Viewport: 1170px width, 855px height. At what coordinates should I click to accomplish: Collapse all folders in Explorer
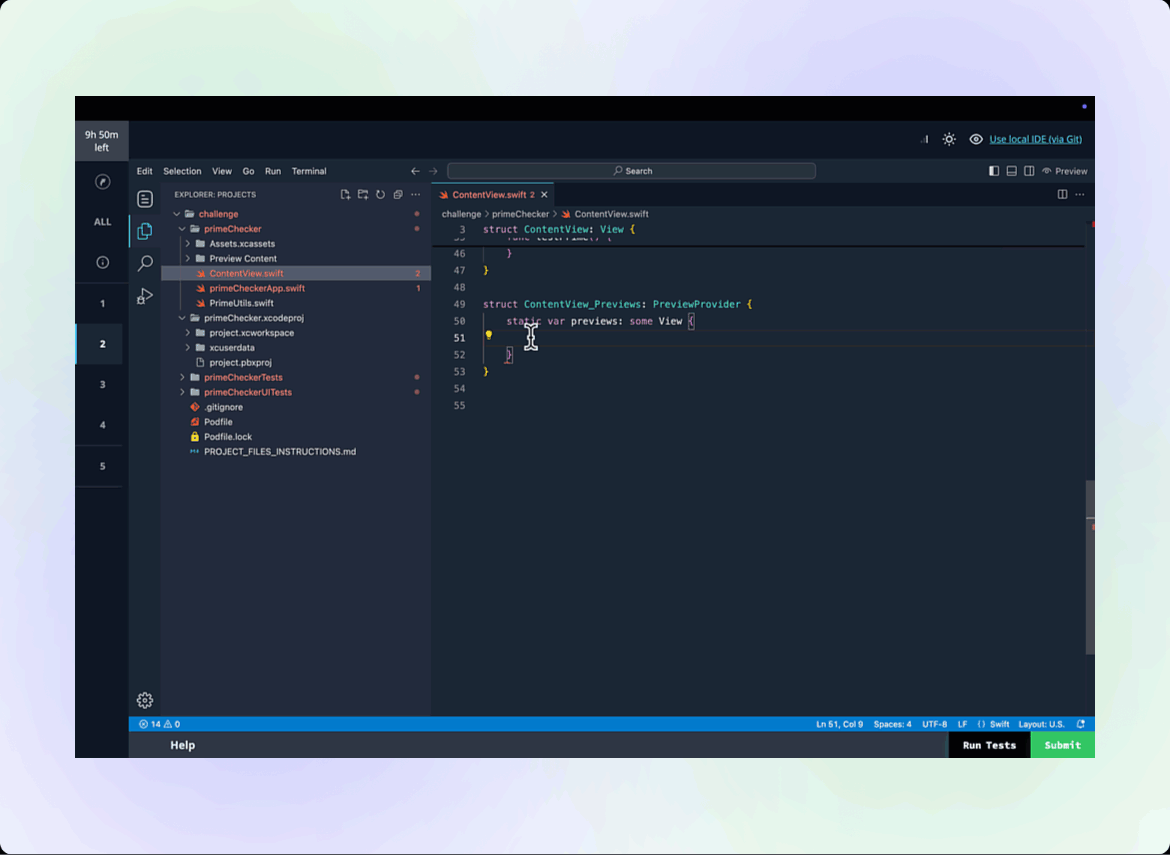coord(398,195)
